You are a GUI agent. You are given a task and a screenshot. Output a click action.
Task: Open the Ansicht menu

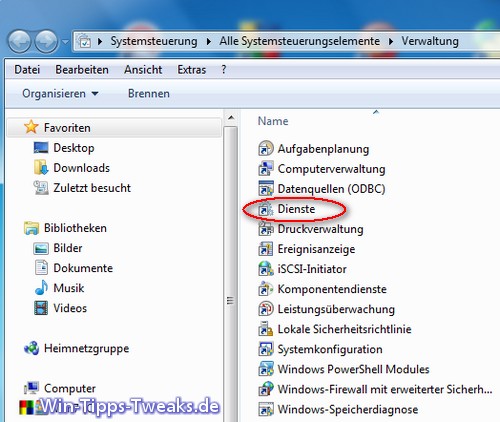coord(143,70)
